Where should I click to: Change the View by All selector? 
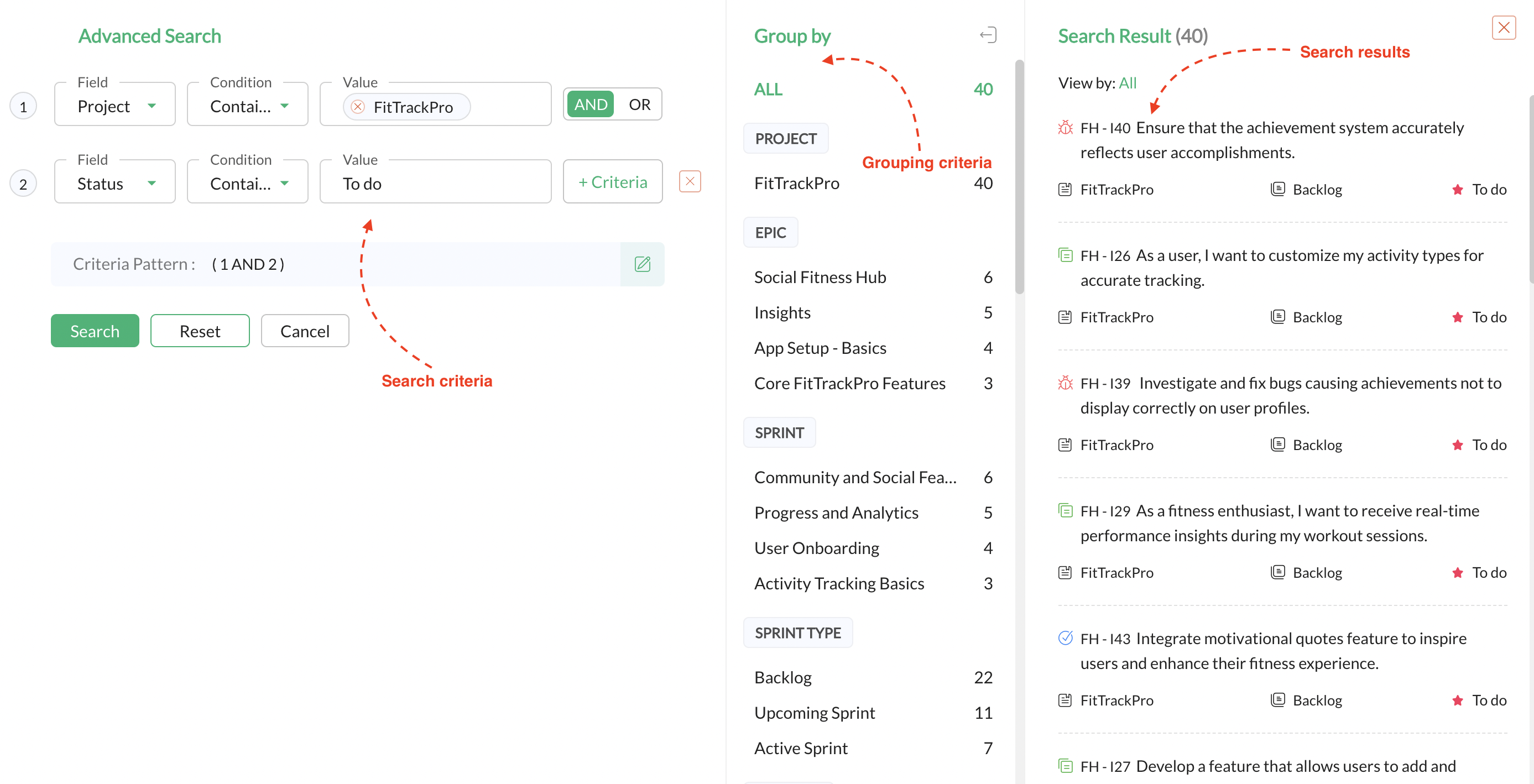tap(1128, 83)
